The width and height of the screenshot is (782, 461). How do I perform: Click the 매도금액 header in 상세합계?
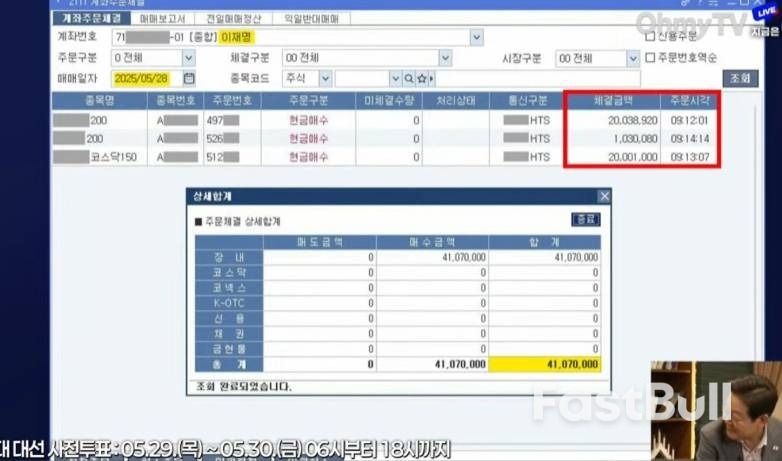click(x=320, y=242)
